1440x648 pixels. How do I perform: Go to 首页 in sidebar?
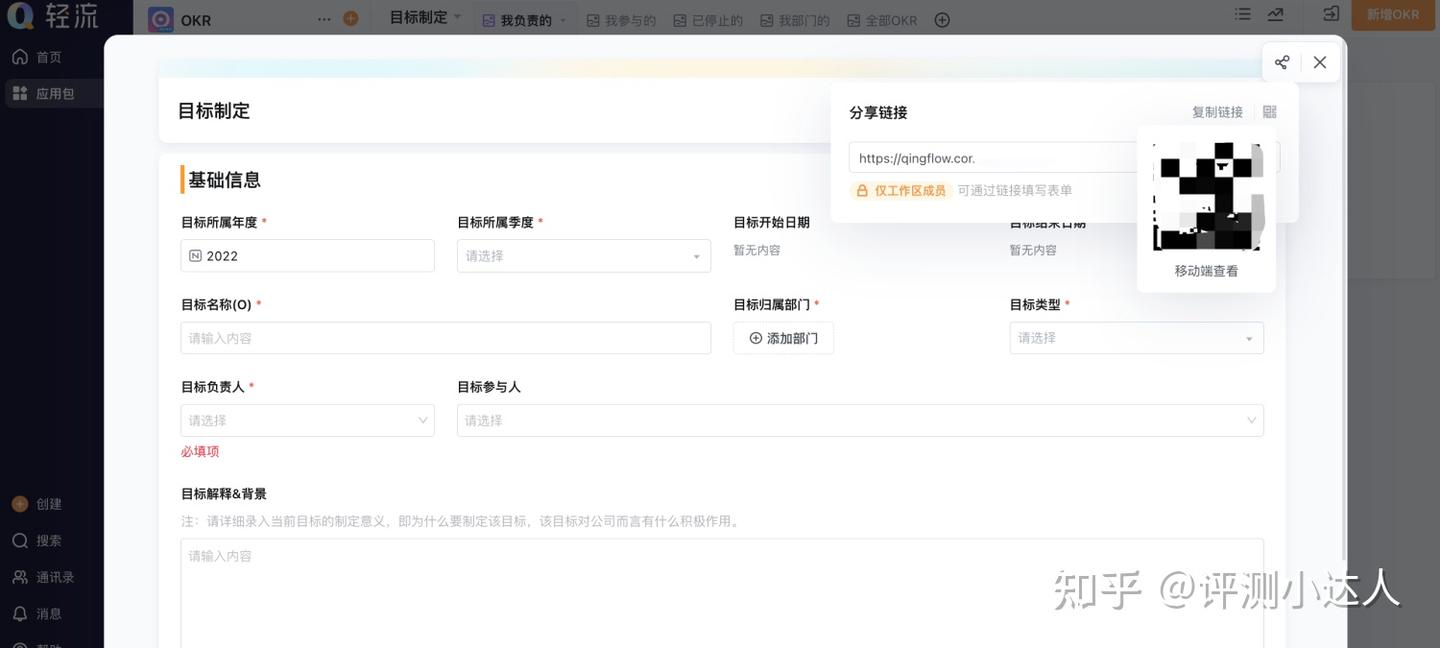tap(37, 57)
